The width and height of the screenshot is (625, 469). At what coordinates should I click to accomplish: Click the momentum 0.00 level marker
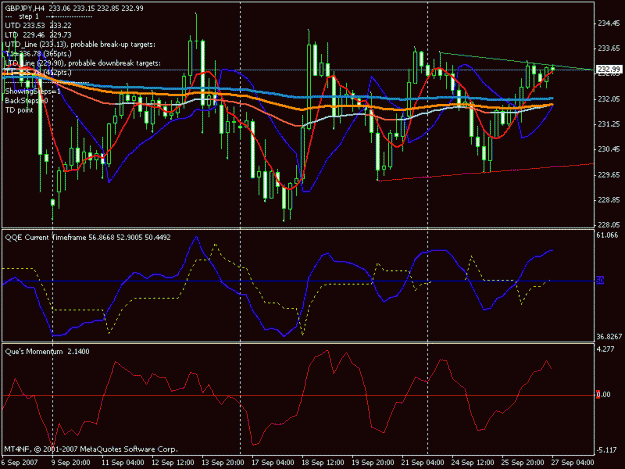click(x=603, y=394)
